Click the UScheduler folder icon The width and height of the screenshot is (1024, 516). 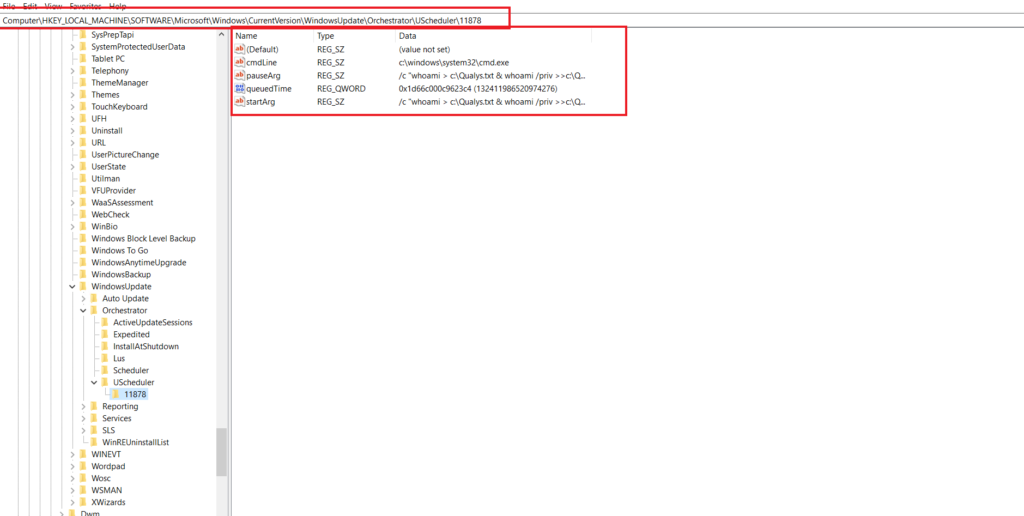(x=104, y=382)
